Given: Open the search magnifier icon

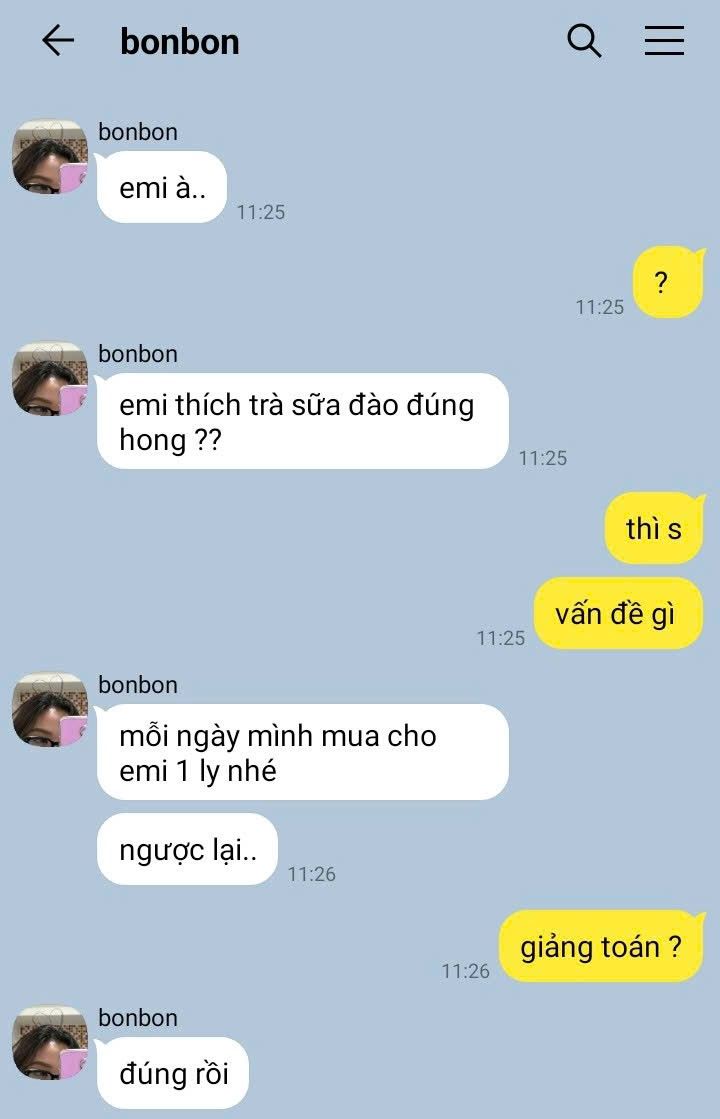Looking at the screenshot, I should pyautogui.click(x=584, y=41).
